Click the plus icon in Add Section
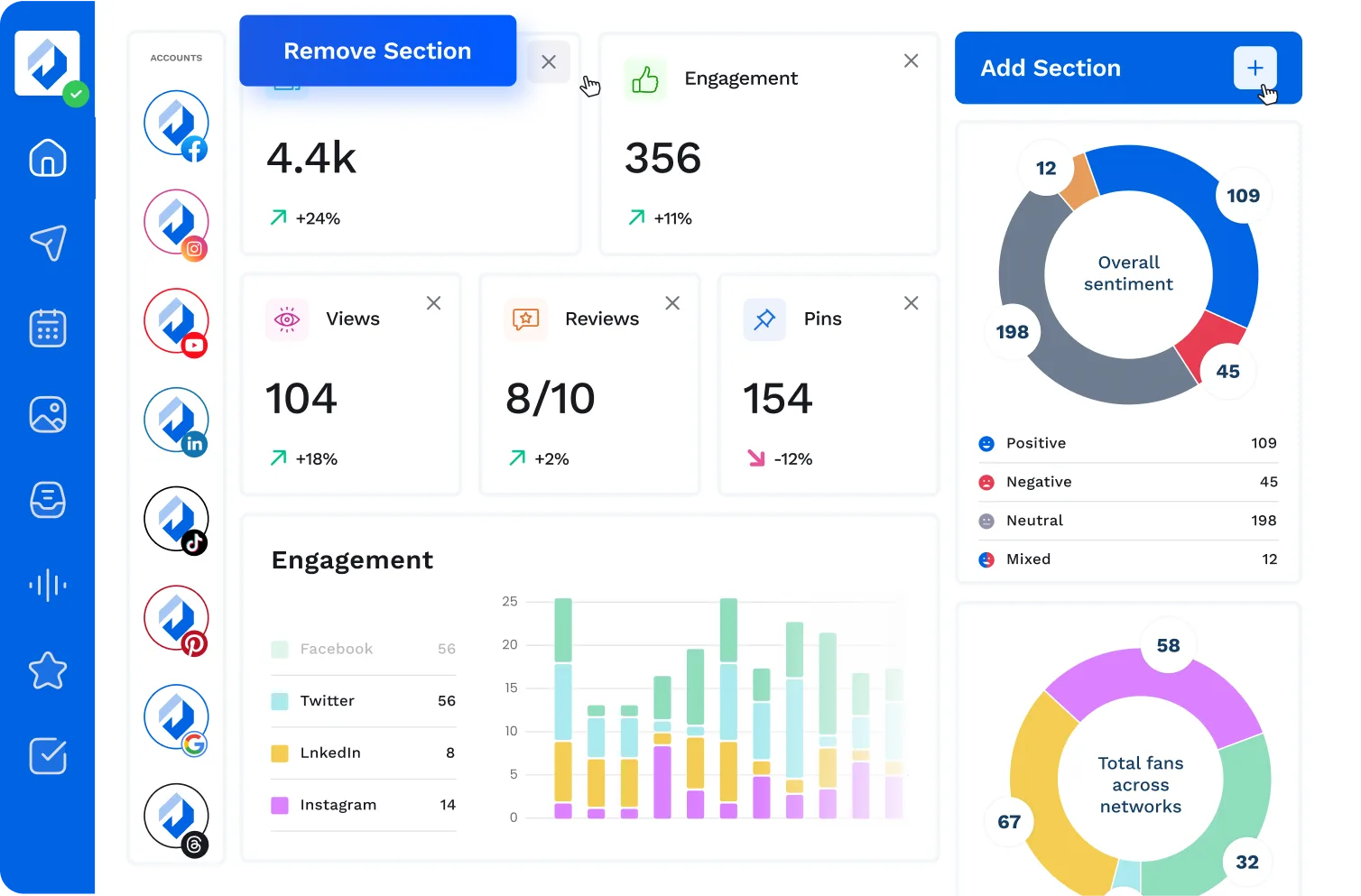This screenshot has height=896, width=1361. coord(1255,68)
